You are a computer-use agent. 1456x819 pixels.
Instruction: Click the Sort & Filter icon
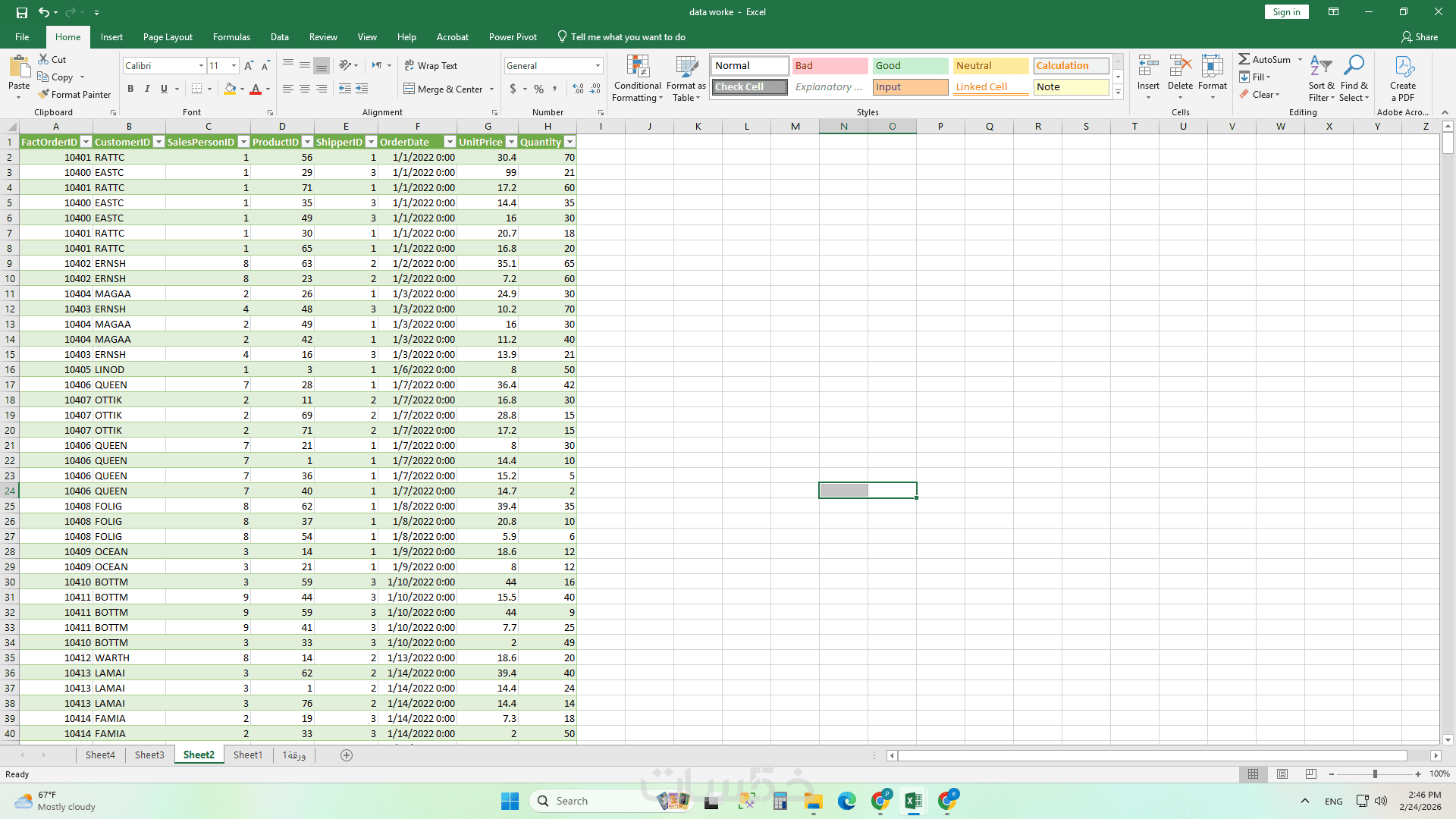(x=1320, y=67)
